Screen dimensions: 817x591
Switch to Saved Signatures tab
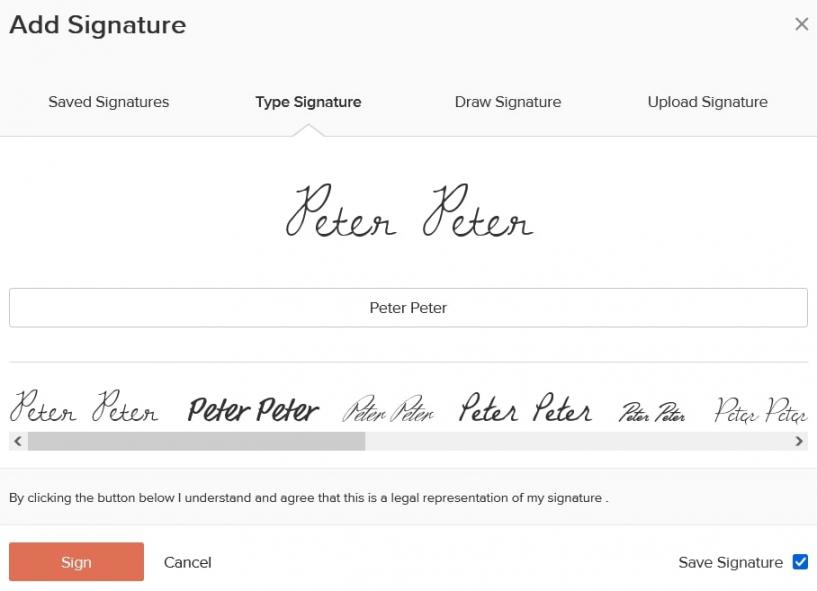(x=109, y=102)
